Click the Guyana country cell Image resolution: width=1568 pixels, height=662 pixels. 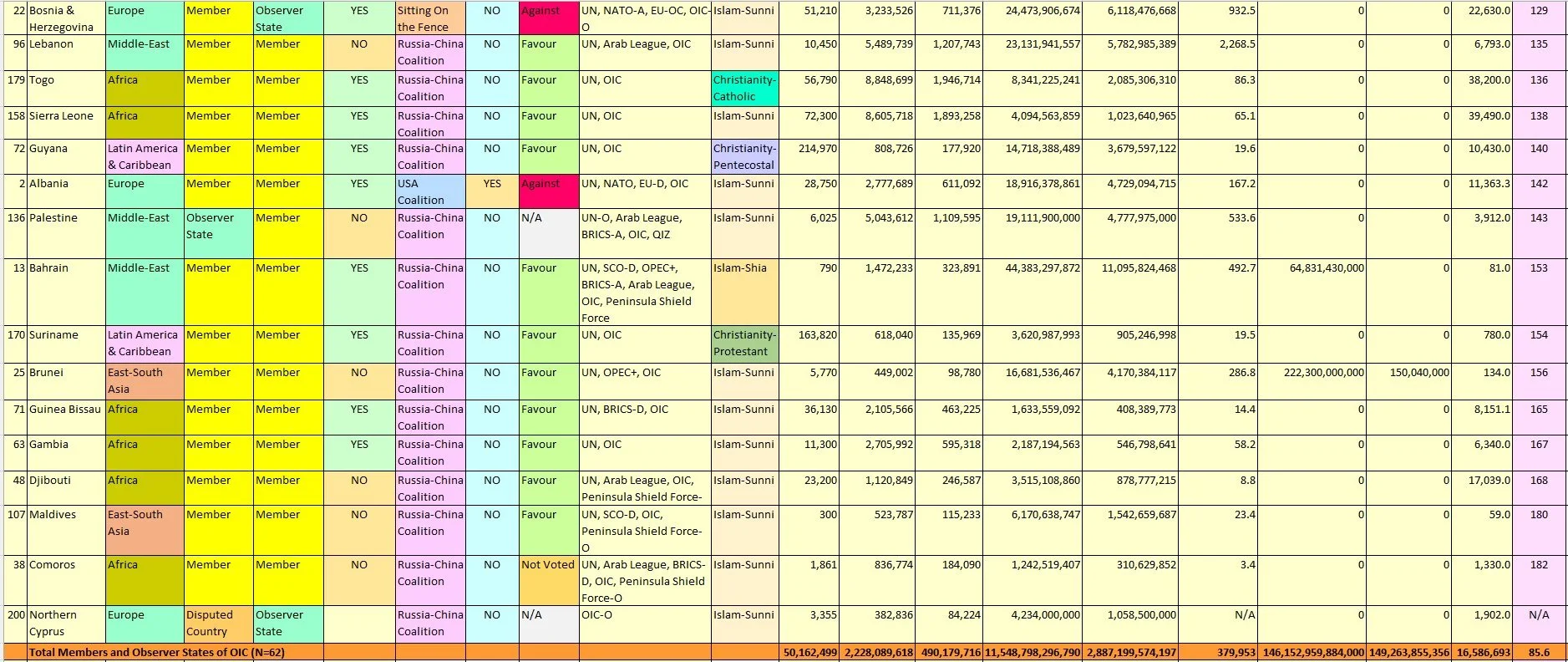pos(66,157)
